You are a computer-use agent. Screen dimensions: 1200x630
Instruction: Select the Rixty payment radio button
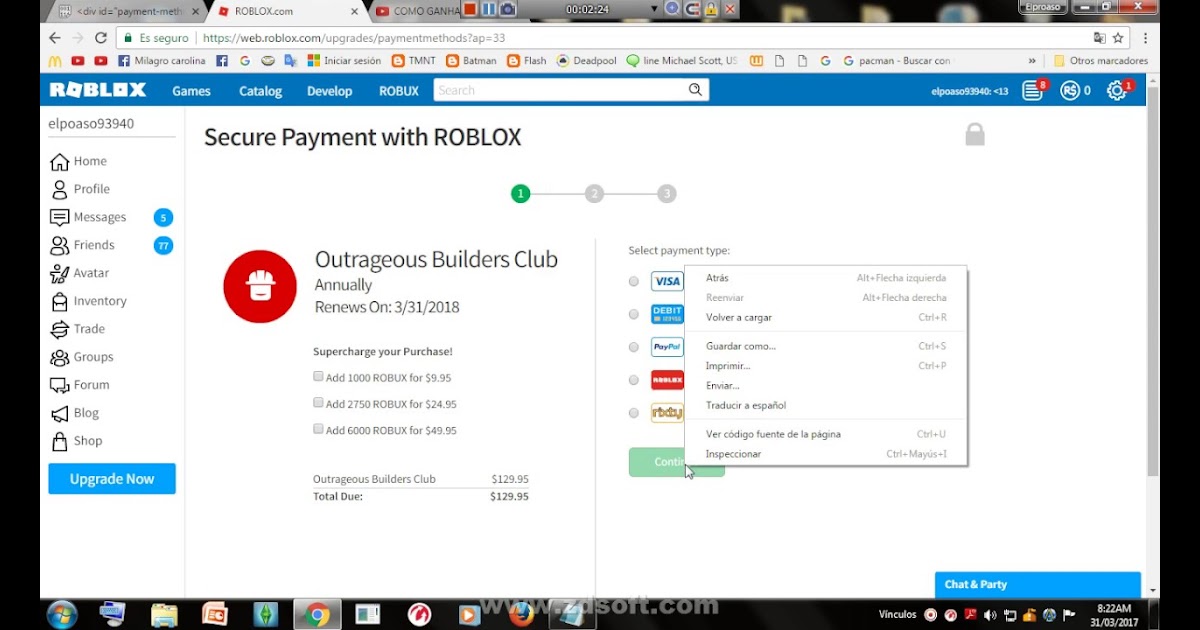tap(634, 413)
